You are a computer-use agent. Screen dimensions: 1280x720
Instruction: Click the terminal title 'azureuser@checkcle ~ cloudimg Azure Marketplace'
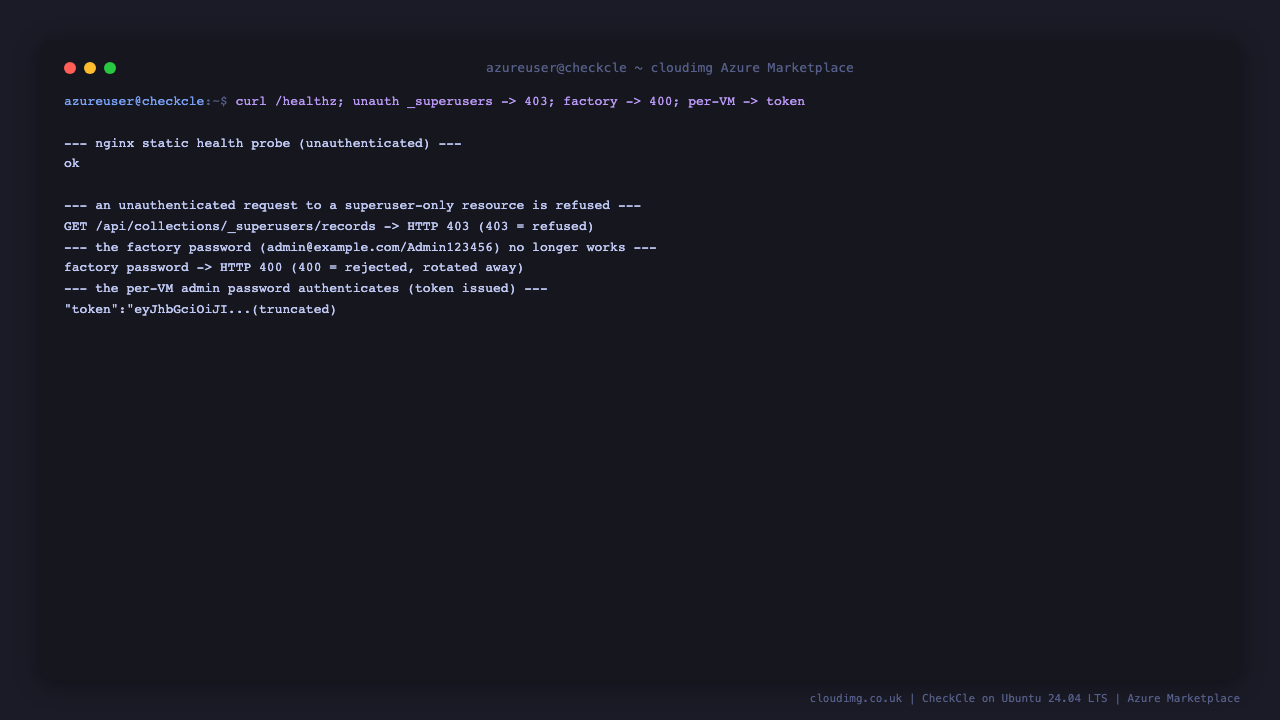pos(670,68)
